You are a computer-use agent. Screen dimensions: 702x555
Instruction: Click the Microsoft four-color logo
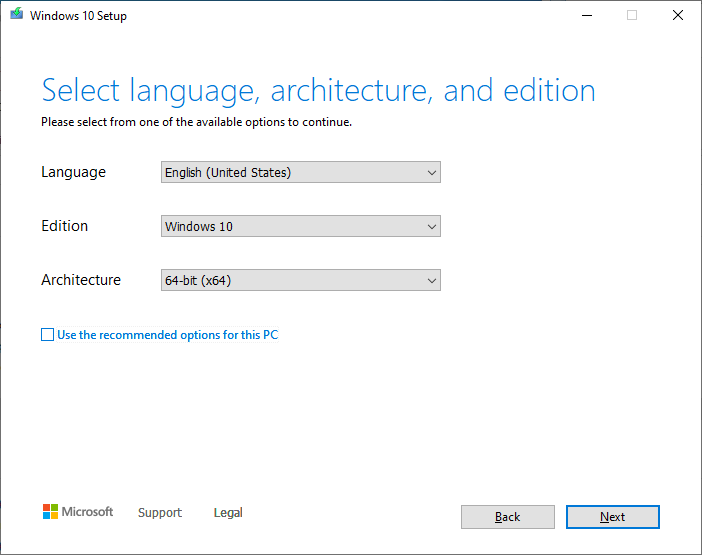tap(51, 512)
